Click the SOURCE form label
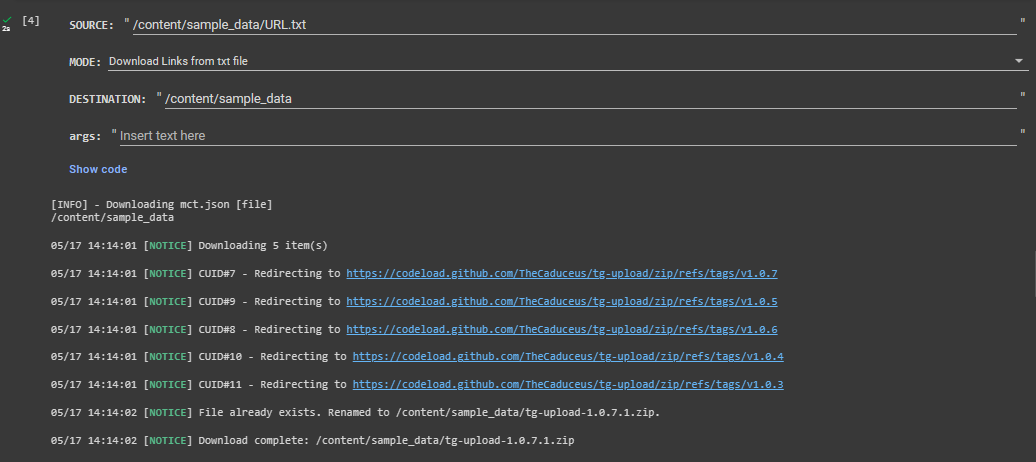The width and height of the screenshot is (1036, 462). pos(91,25)
